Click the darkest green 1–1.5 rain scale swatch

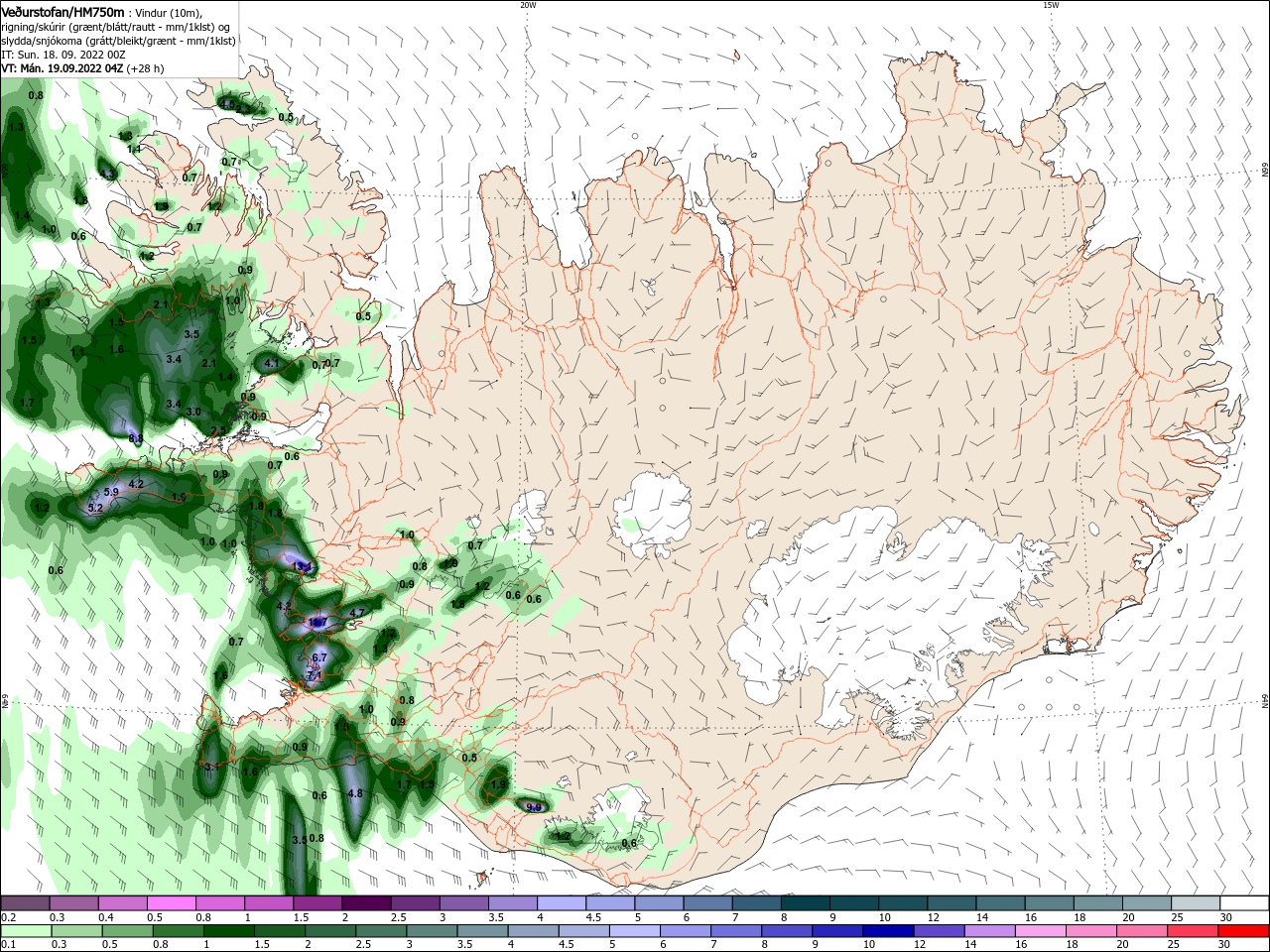[x=229, y=930]
